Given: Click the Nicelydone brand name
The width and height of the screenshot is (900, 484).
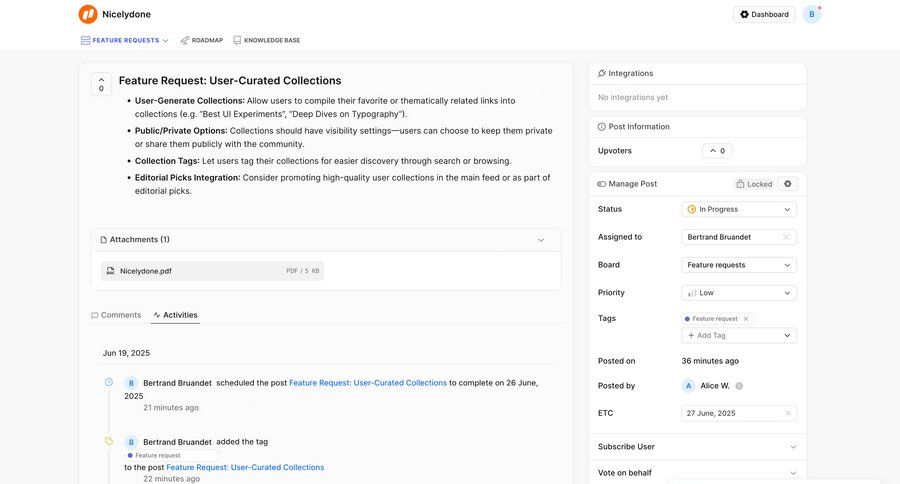Looking at the screenshot, I should pos(126,14).
